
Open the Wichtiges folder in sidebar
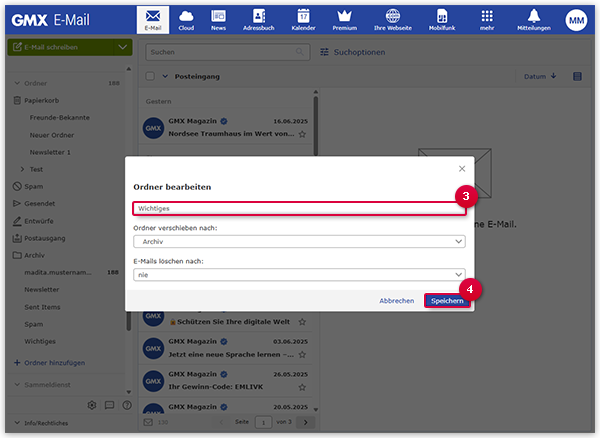(x=40, y=341)
